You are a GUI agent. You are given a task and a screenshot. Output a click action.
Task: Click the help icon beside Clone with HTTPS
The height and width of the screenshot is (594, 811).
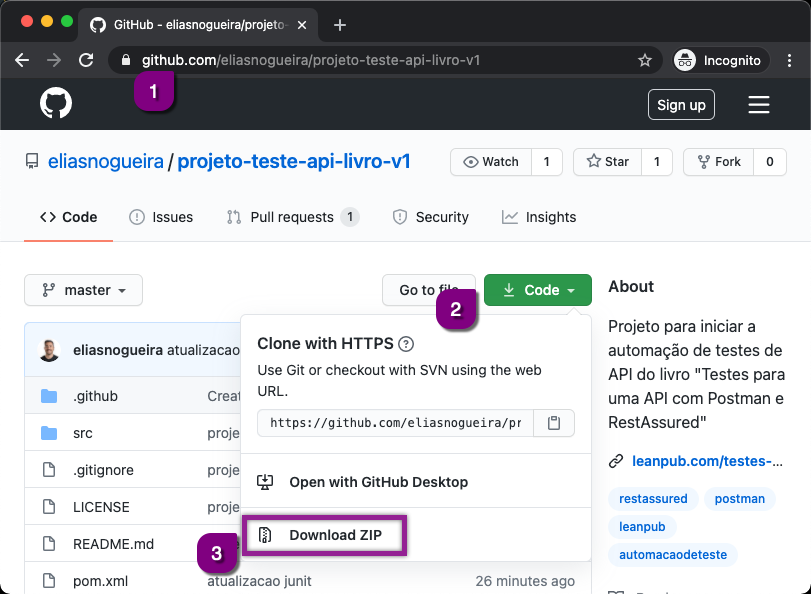coord(406,344)
